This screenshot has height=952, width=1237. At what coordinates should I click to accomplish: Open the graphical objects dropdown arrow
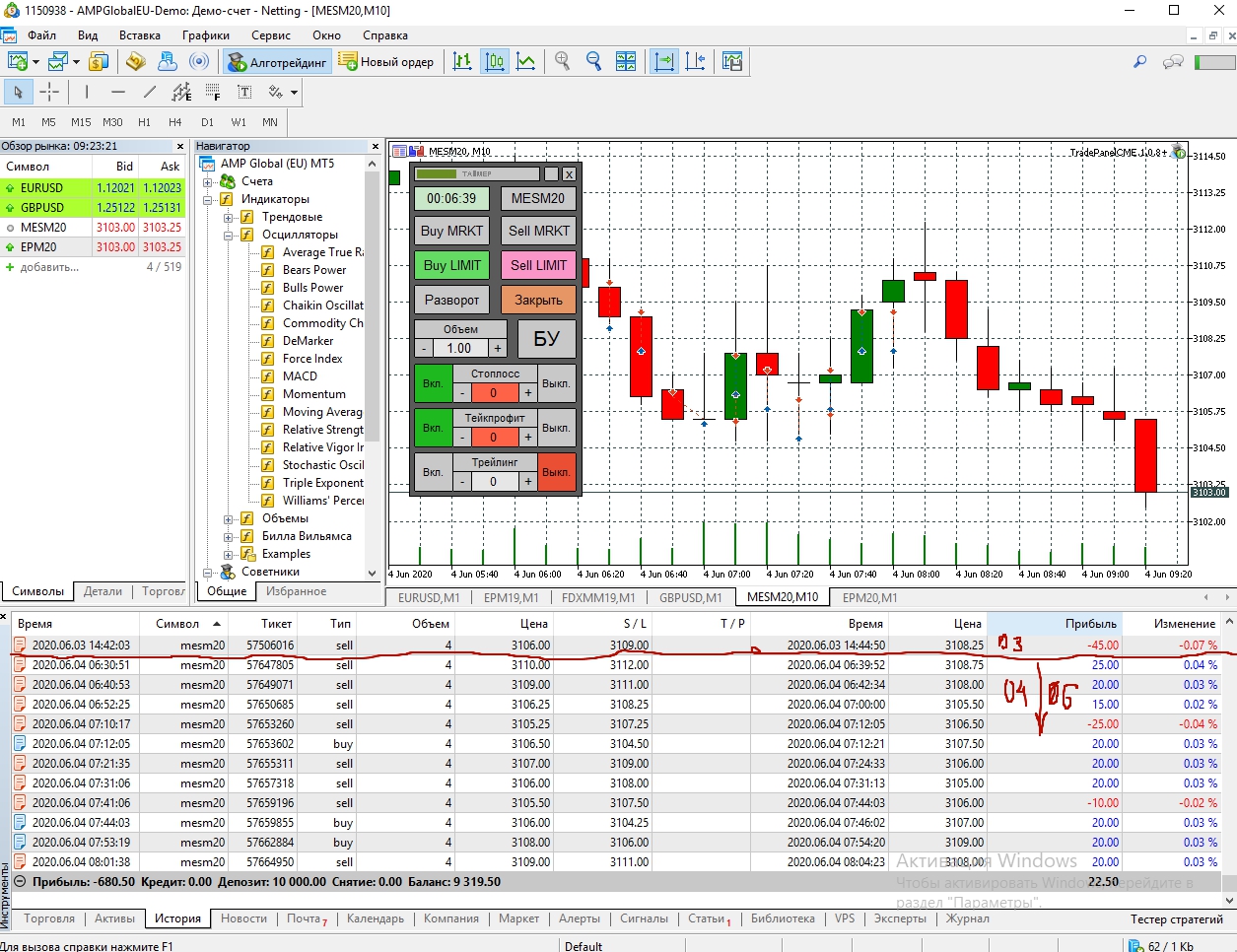click(294, 93)
